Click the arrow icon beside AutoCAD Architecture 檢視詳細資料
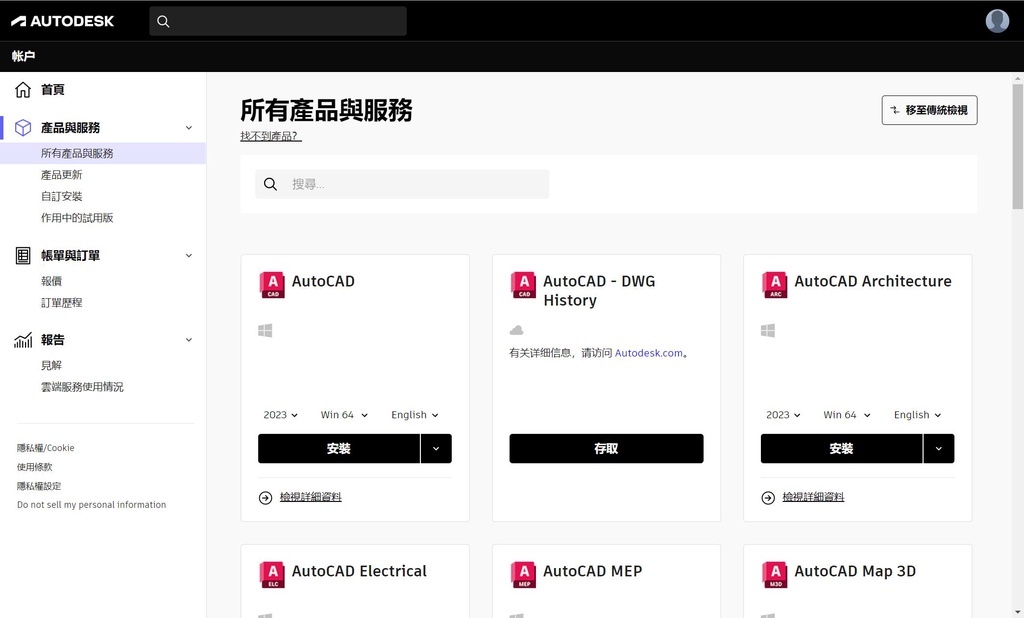 (768, 498)
